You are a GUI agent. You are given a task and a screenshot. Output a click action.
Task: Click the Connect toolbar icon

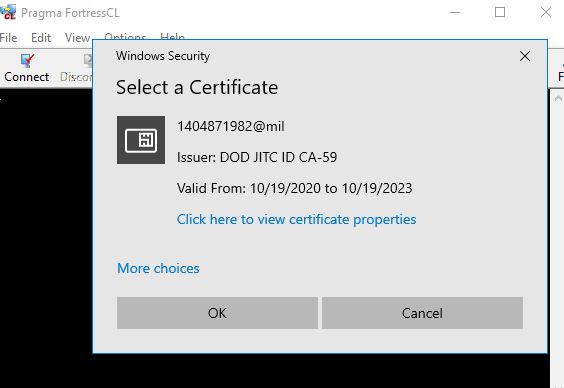(x=27, y=60)
